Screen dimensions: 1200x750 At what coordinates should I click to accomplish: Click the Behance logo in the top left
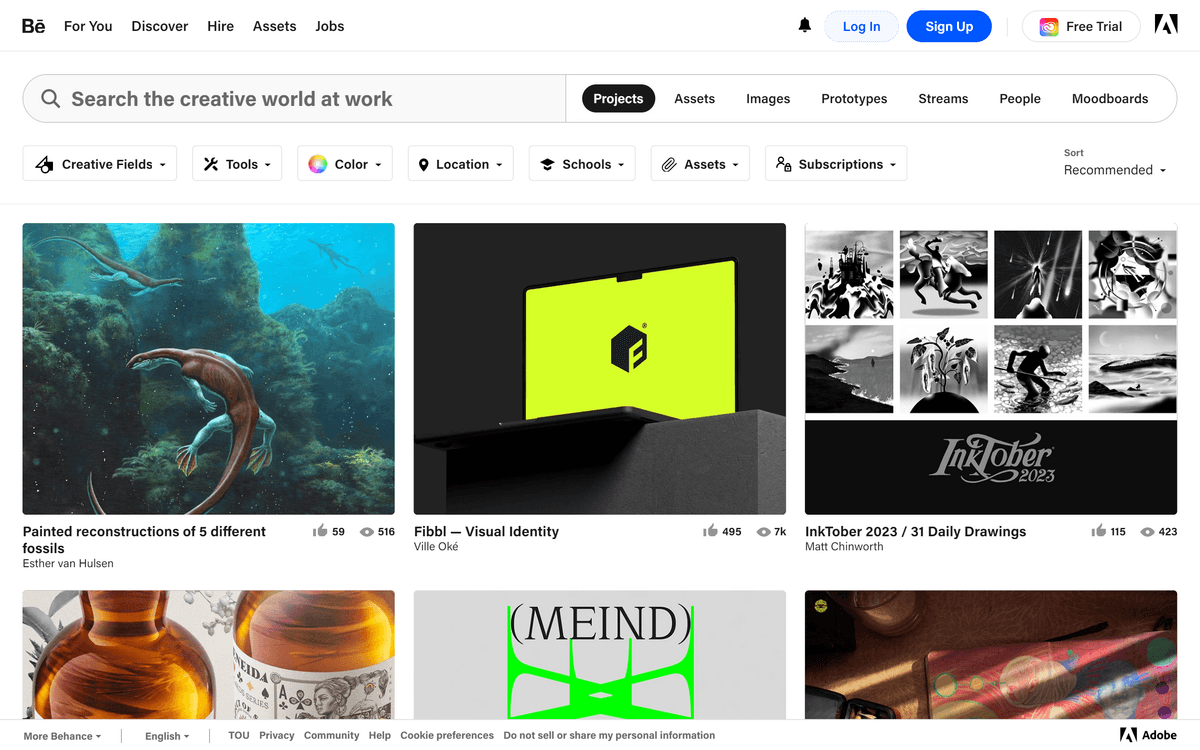click(33, 26)
